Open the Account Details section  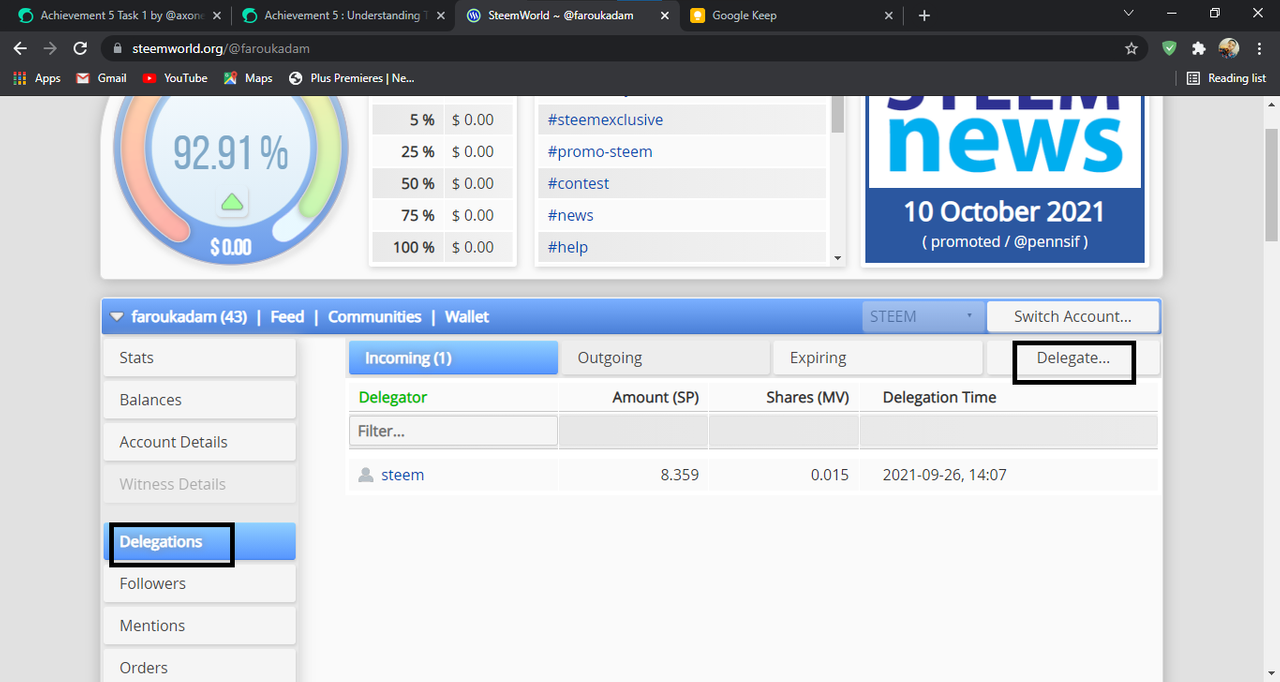(200, 442)
